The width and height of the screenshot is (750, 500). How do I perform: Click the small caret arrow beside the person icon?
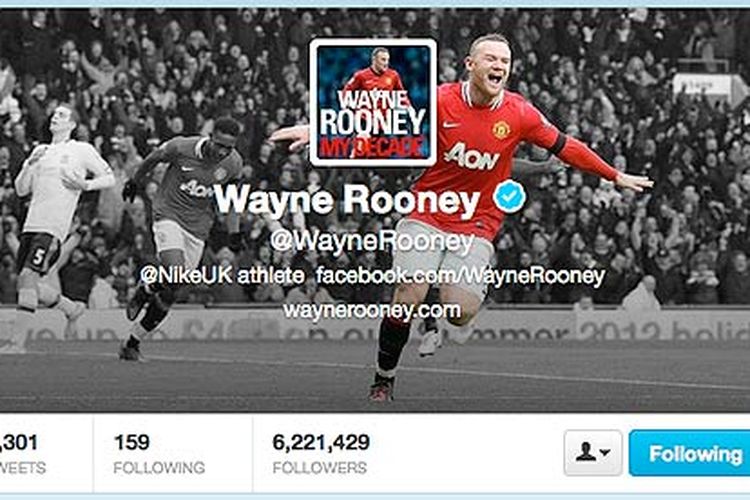[605, 452]
